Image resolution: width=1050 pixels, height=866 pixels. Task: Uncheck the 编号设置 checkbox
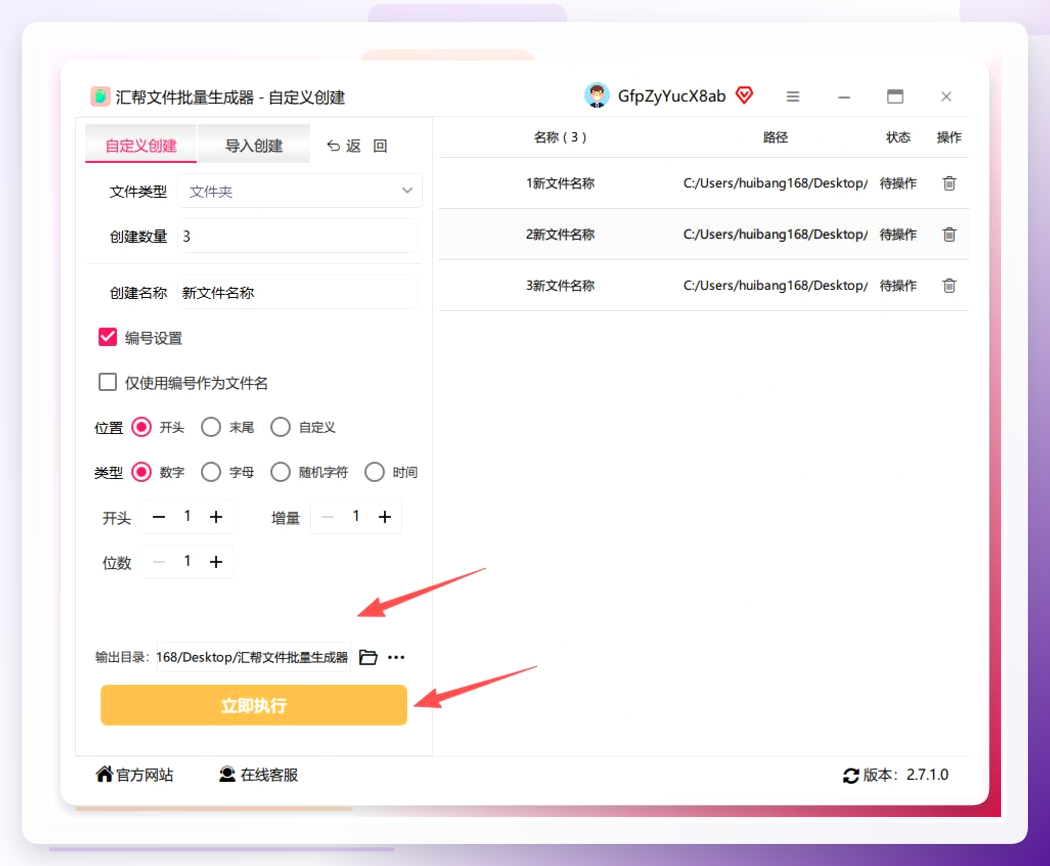coord(108,337)
